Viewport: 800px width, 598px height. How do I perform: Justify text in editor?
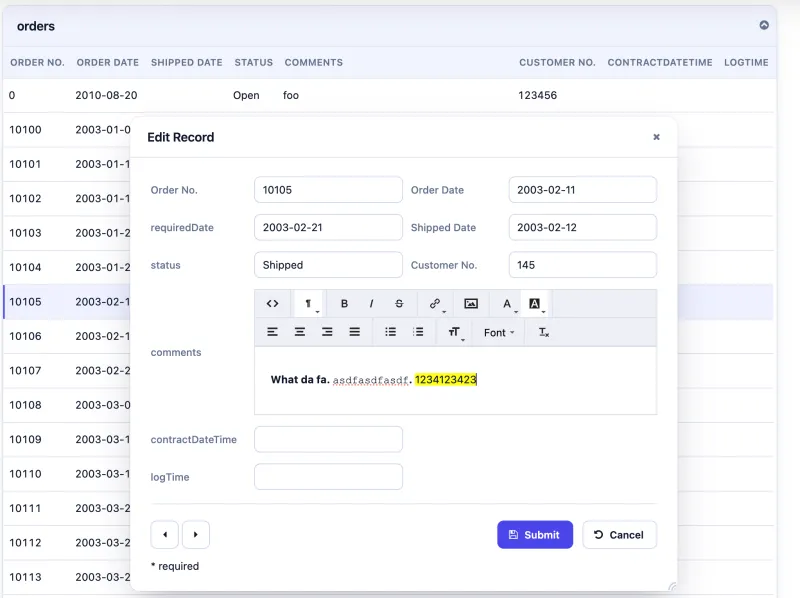(x=355, y=332)
